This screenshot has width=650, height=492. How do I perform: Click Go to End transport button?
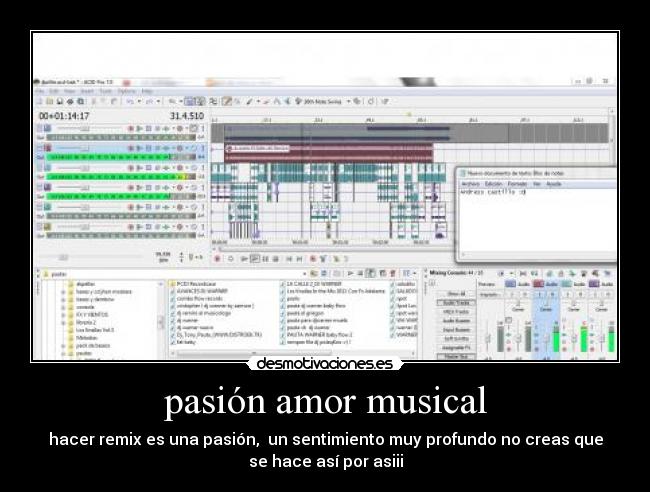(299, 259)
